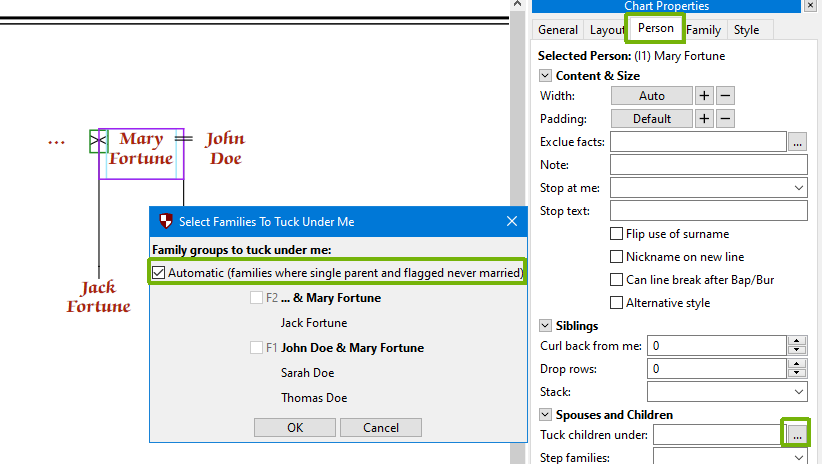This screenshot has height=464, width=822.
Task: Toggle Nickname on new line
Action: [x=617, y=257]
